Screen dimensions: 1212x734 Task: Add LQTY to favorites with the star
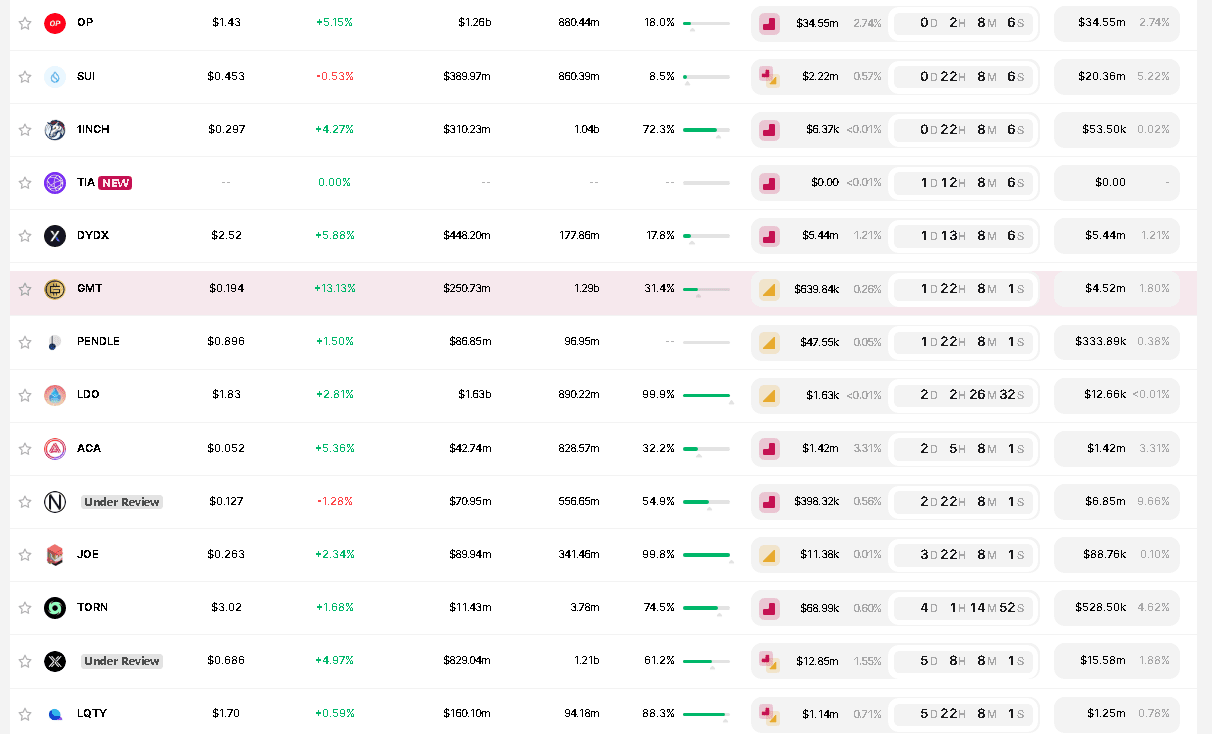tap(24, 713)
